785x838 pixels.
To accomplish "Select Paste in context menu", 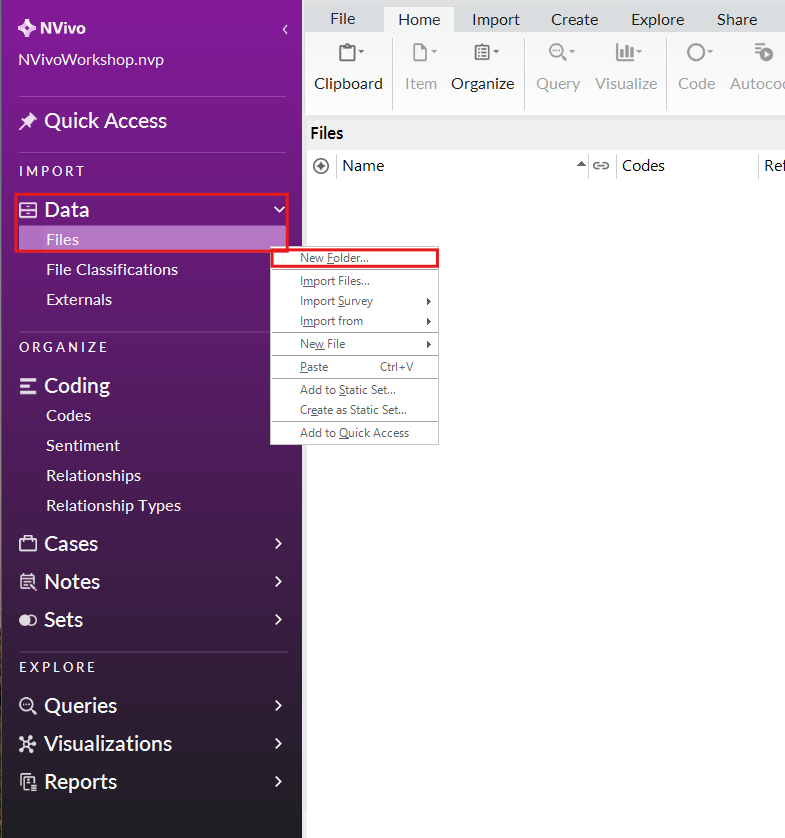I will pyautogui.click(x=355, y=367).
